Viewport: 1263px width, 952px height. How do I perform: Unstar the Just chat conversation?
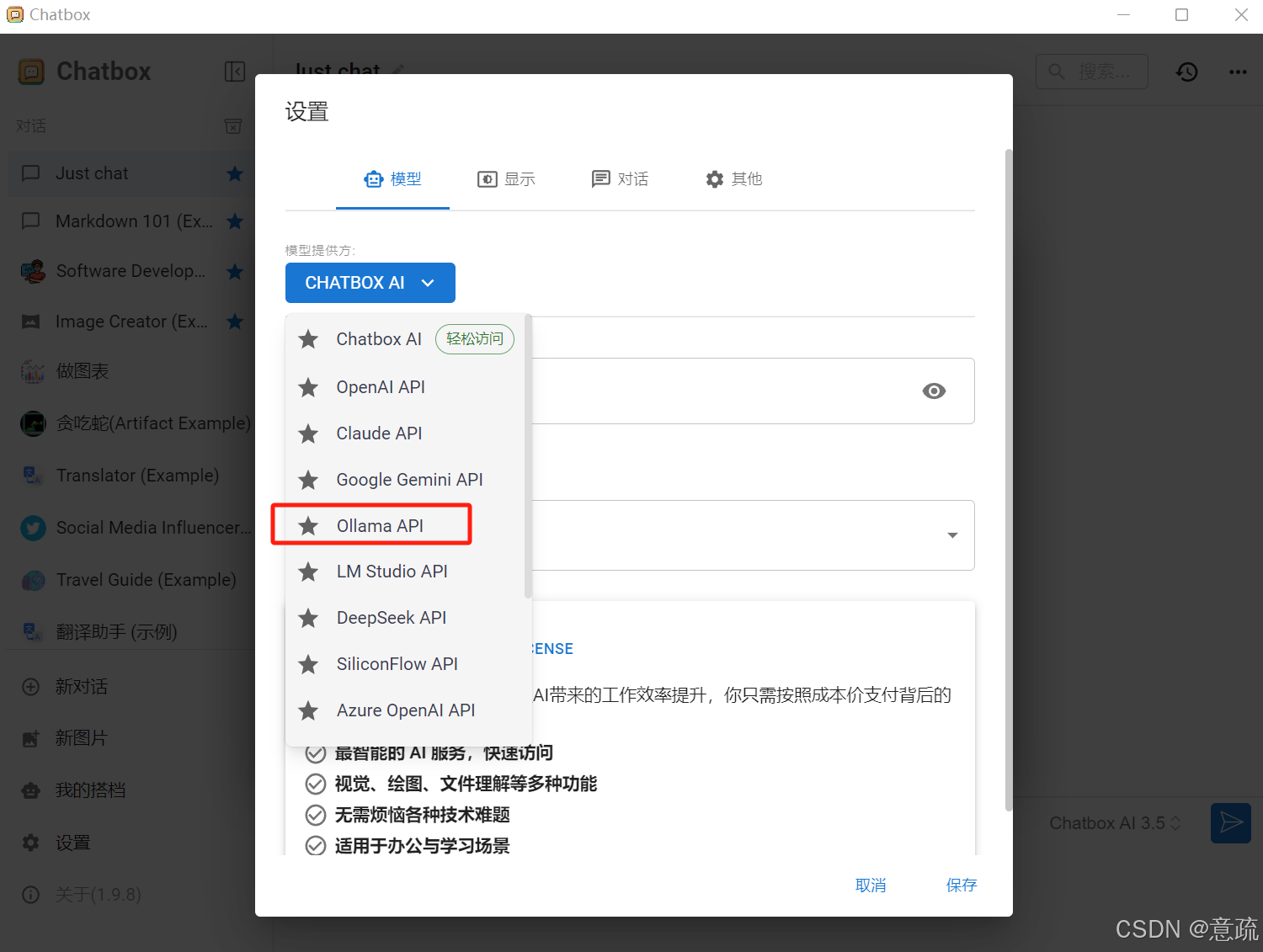[x=235, y=173]
